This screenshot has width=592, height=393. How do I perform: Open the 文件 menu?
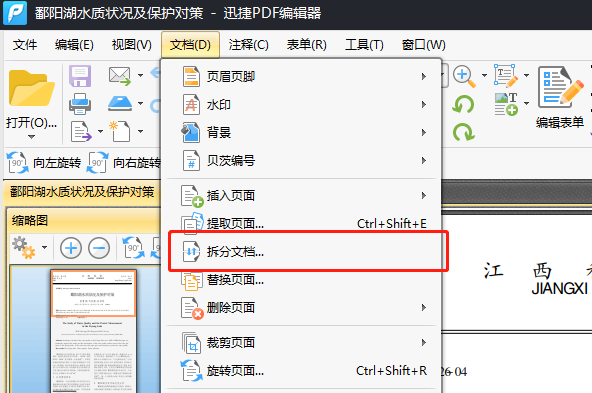click(25, 45)
